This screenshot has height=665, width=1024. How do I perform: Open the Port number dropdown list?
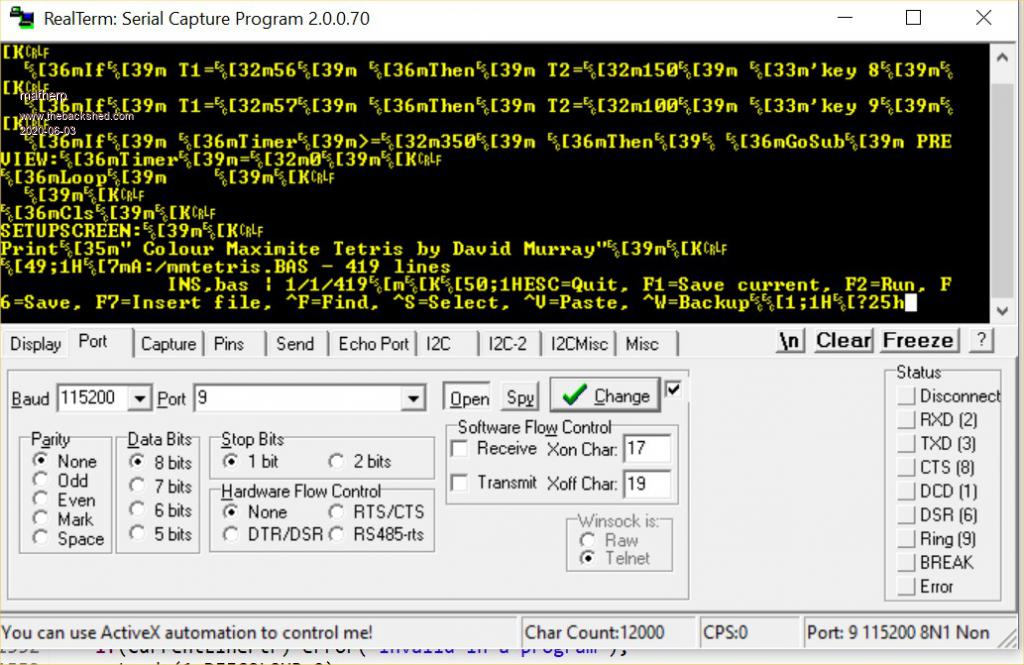413,398
